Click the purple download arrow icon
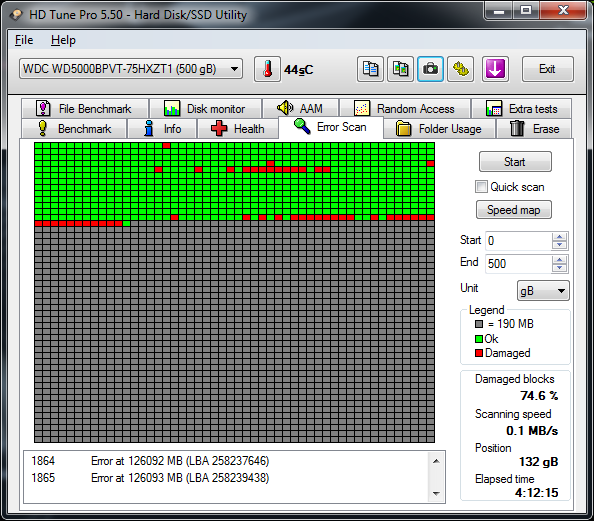Image resolution: width=594 pixels, height=521 pixels. (x=495, y=69)
